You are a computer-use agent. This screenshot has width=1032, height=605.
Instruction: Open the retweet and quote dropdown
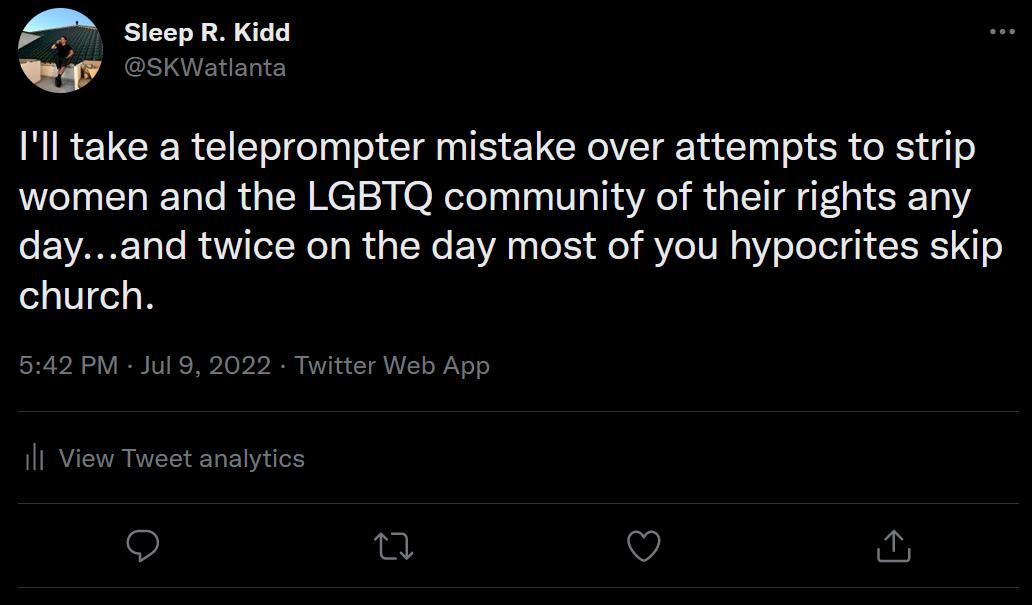tap(394, 546)
